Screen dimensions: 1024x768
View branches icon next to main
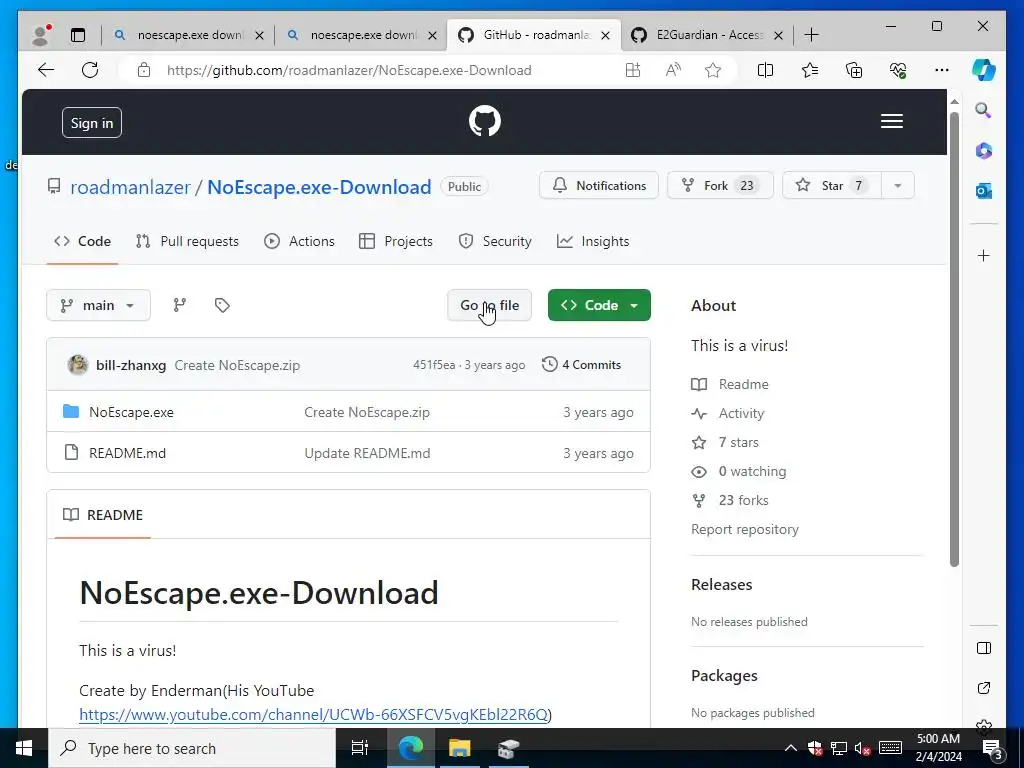[x=180, y=305]
